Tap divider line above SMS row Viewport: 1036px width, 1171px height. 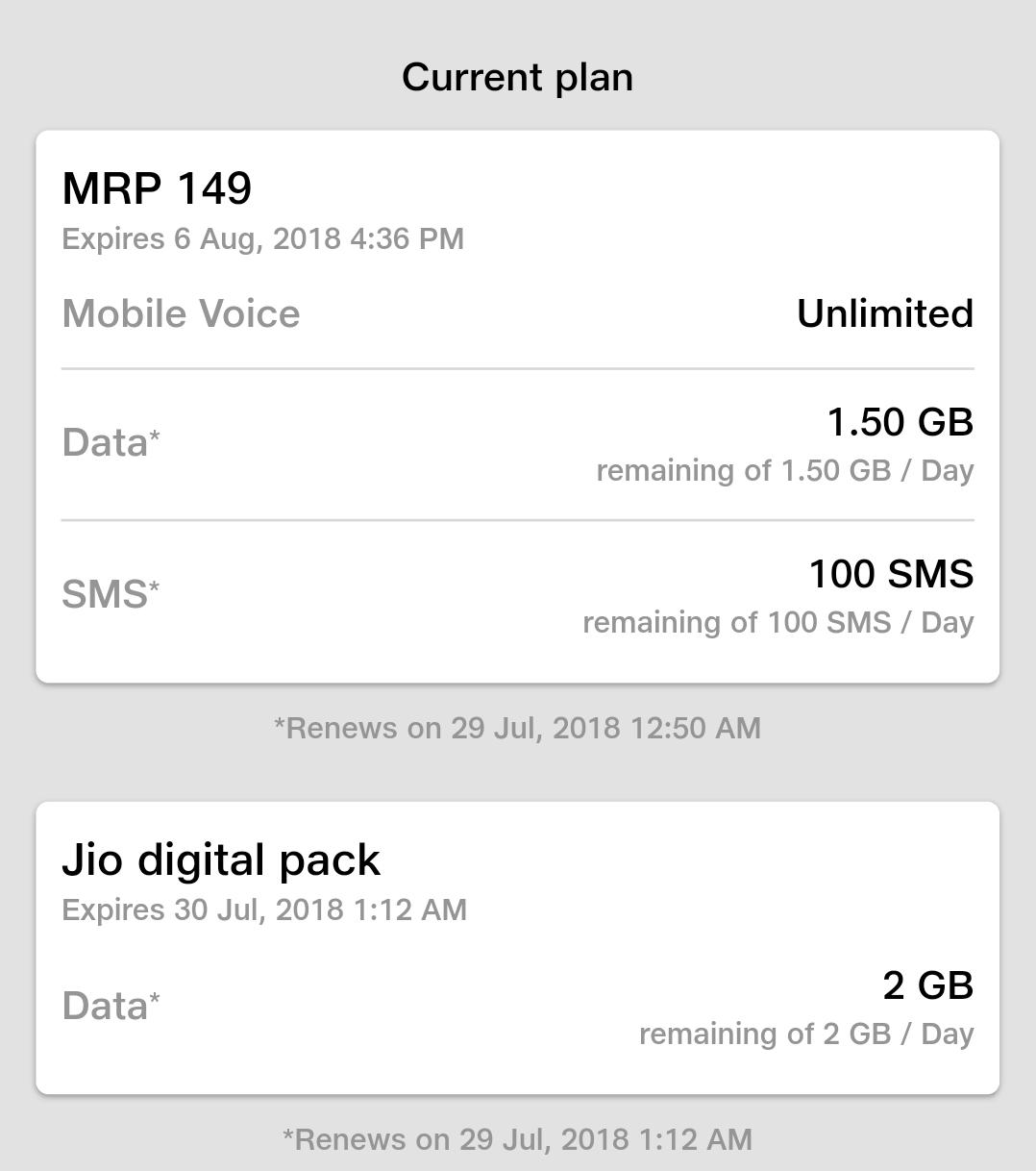pos(518,520)
